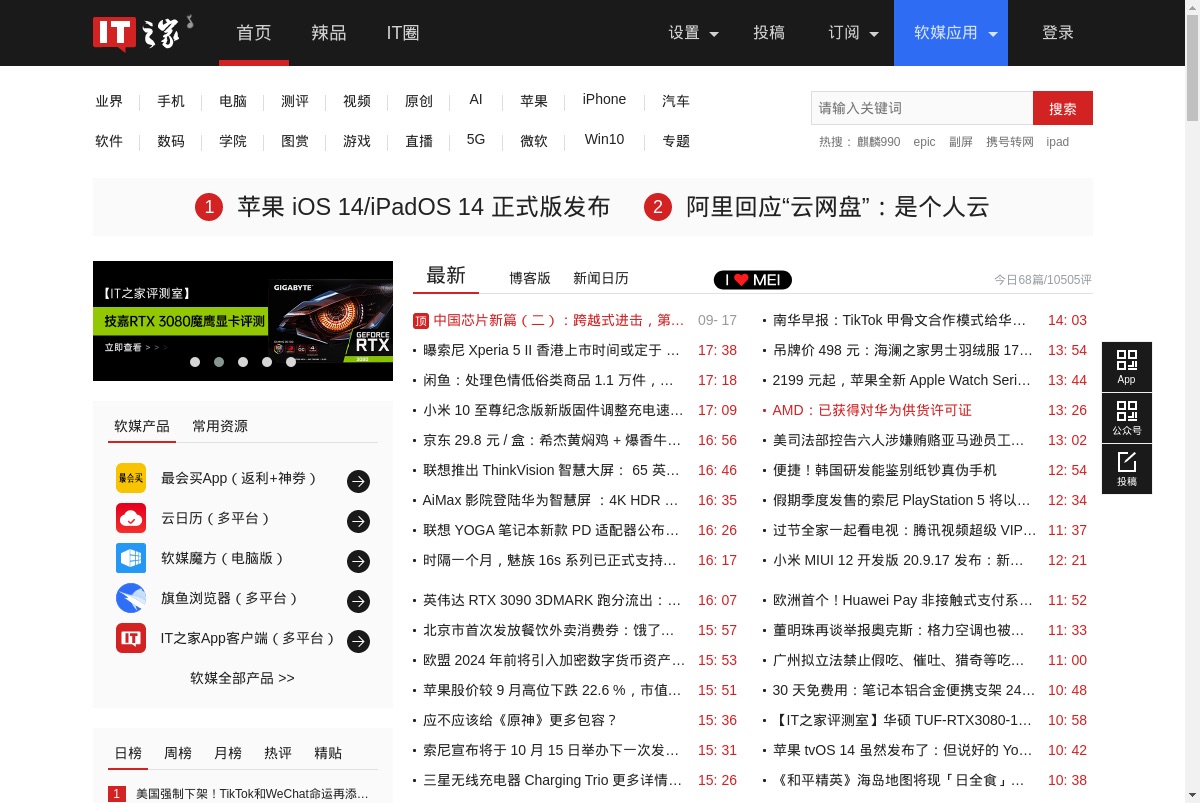
Task: Open the 公众号 QR code floating button
Action: tap(1127, 417)
